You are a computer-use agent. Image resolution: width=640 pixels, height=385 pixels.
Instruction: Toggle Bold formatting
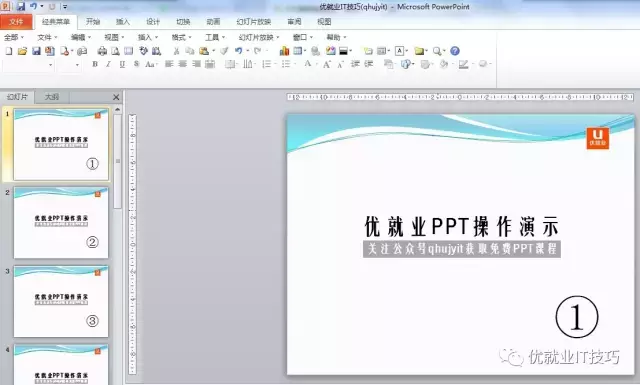[95, 64]
